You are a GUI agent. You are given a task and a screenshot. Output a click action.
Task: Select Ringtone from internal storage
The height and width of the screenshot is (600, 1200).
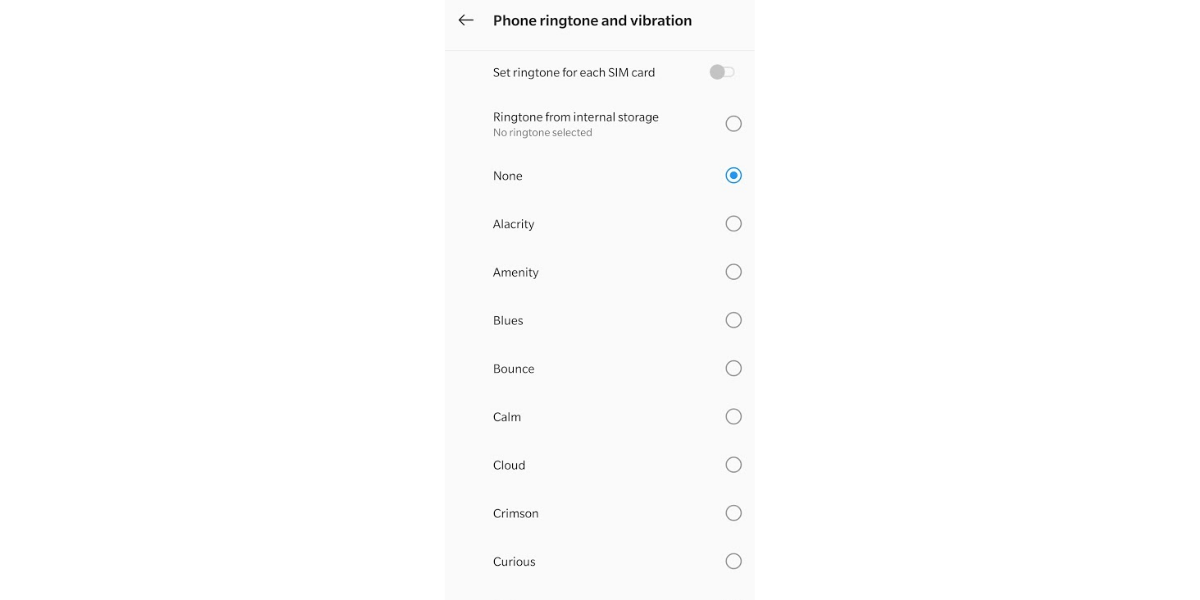tap(733, 123)
